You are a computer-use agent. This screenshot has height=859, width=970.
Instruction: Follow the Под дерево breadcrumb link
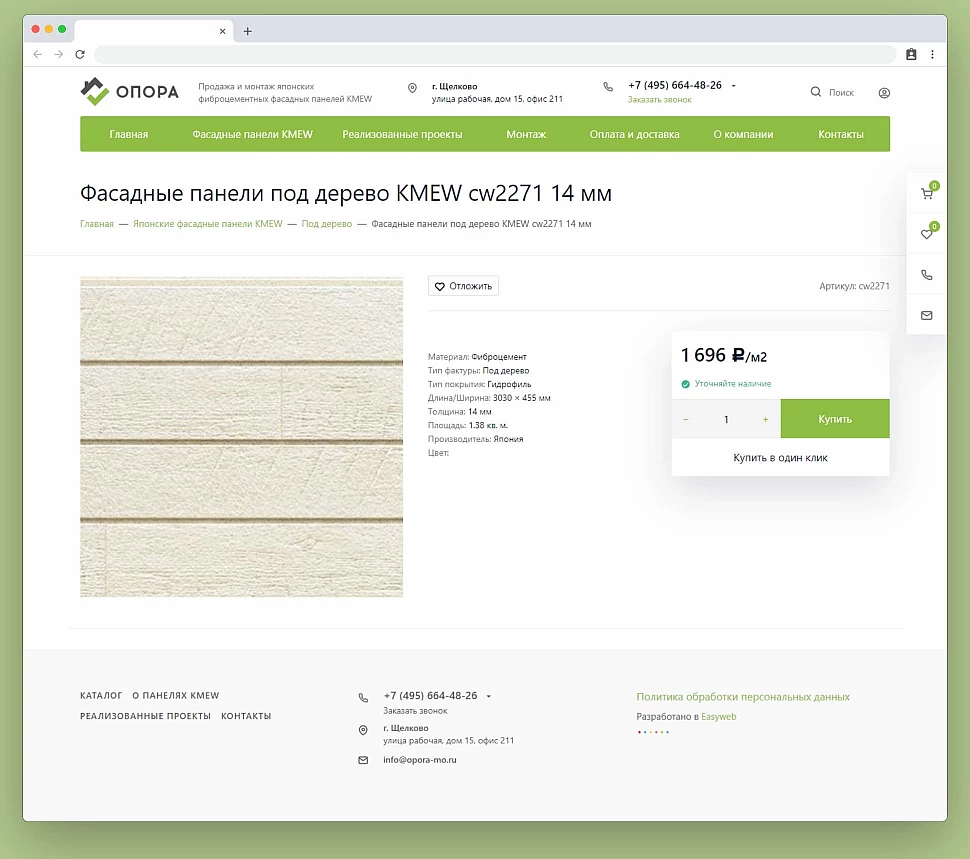pos(327,224)
